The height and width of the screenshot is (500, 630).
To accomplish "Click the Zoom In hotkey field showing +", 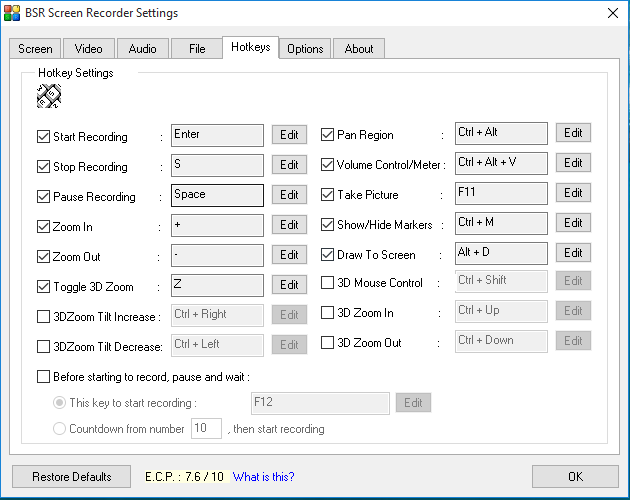I will click(x=217, y=225).
